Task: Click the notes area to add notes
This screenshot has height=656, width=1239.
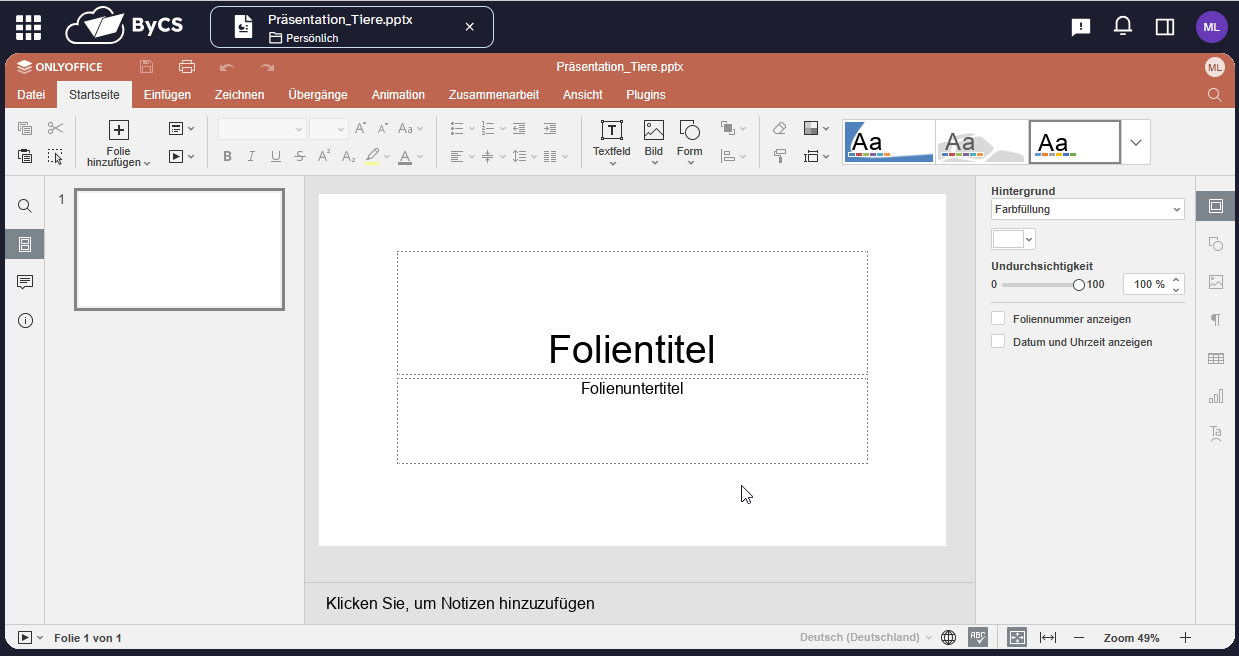Action: [460, 603]
